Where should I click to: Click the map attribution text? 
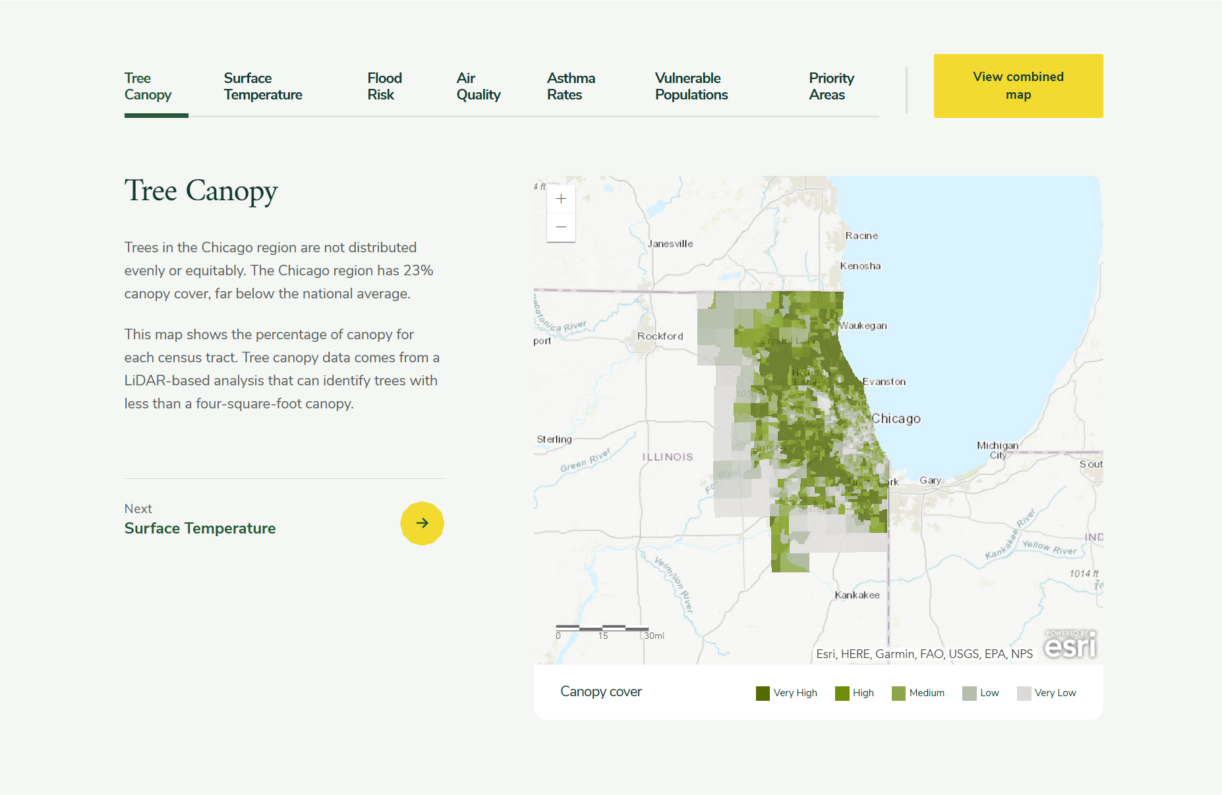(924, 654)
